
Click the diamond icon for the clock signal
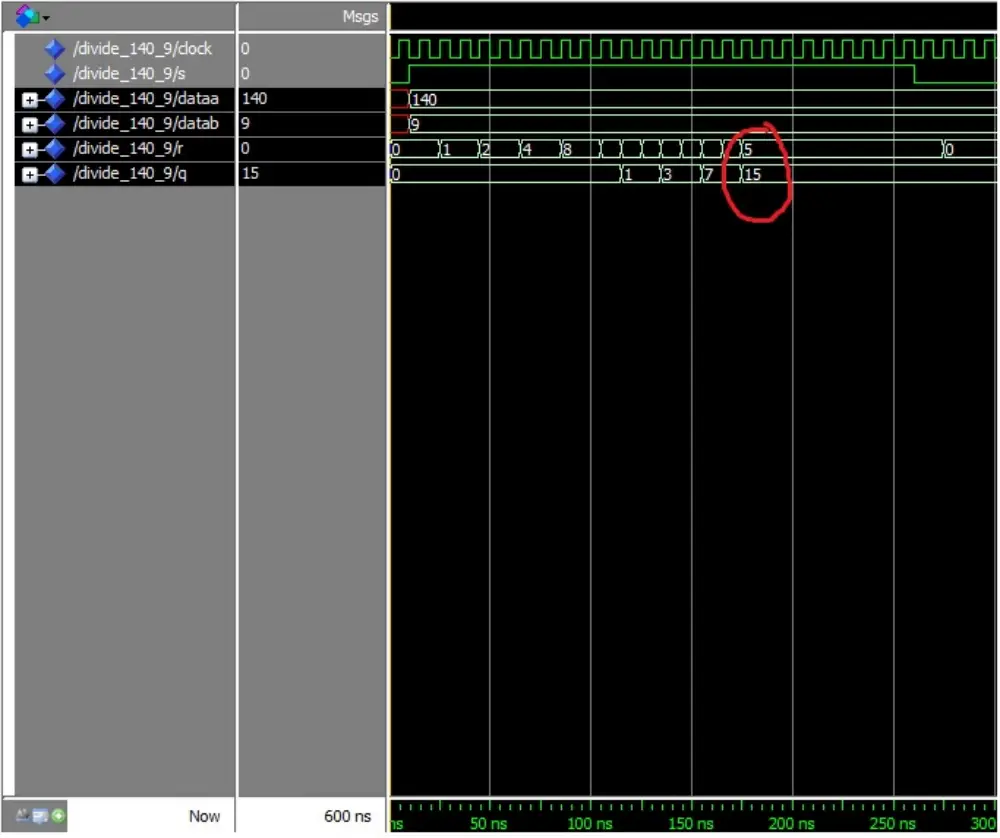(55, 49)
